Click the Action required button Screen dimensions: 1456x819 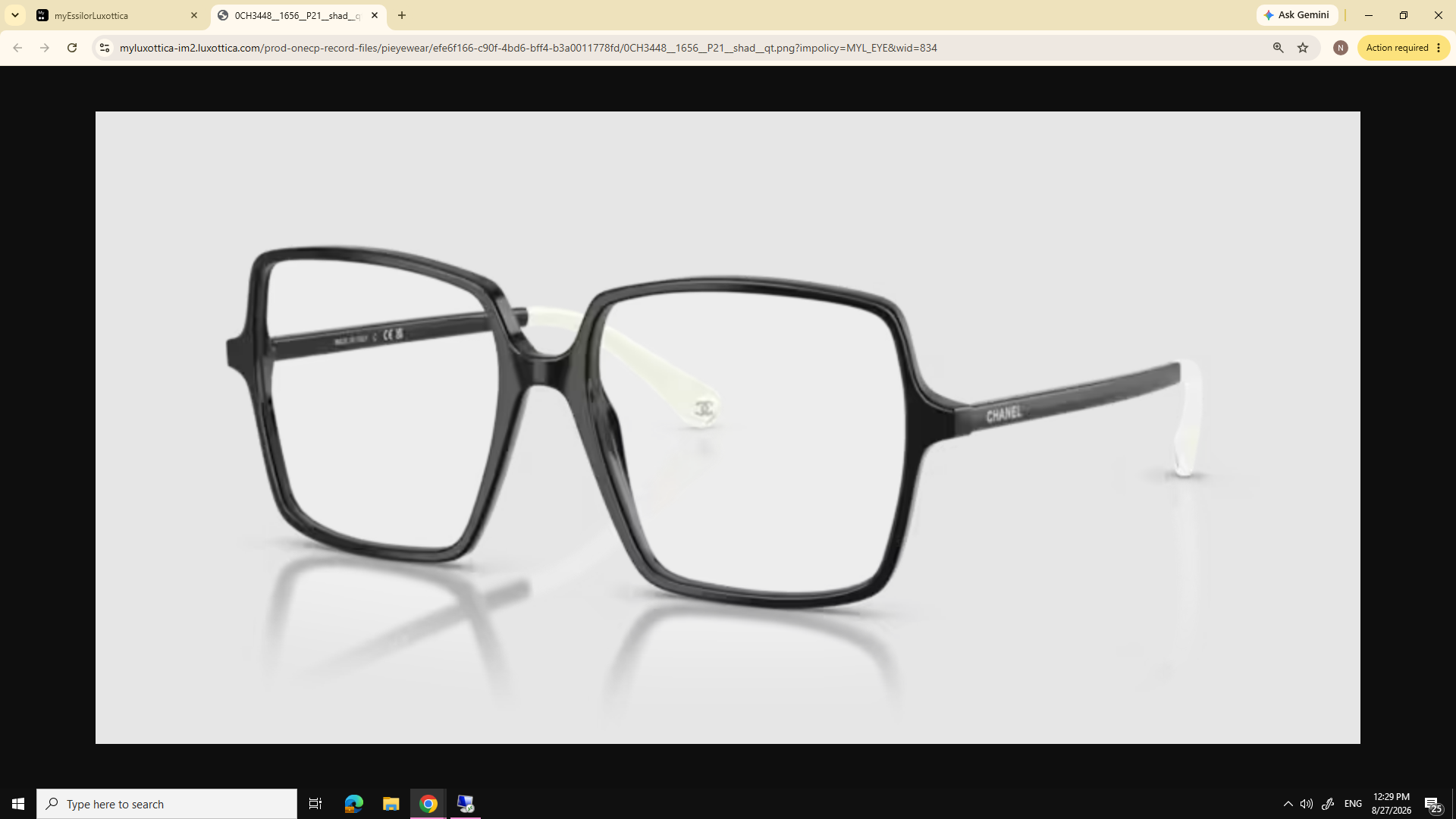pos(1398,48)
